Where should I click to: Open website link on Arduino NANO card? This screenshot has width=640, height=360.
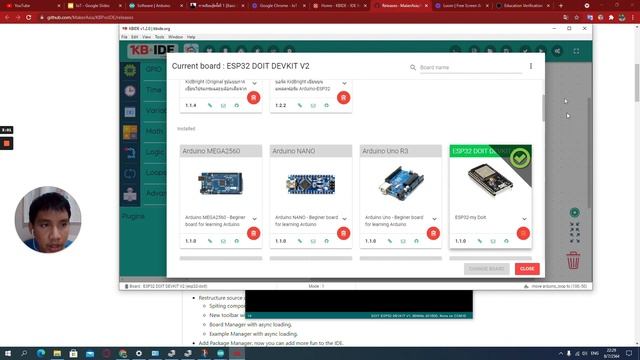pos(300,241)
